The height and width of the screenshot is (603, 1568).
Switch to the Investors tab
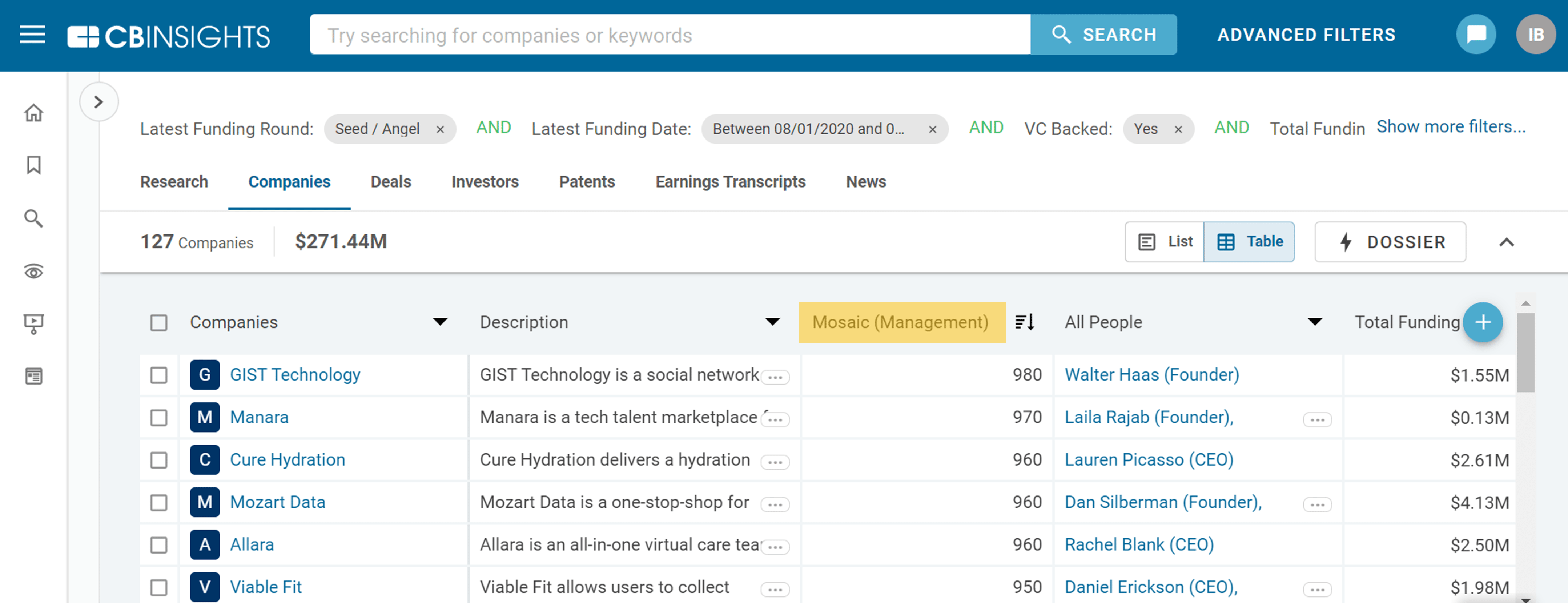(485, 181)
